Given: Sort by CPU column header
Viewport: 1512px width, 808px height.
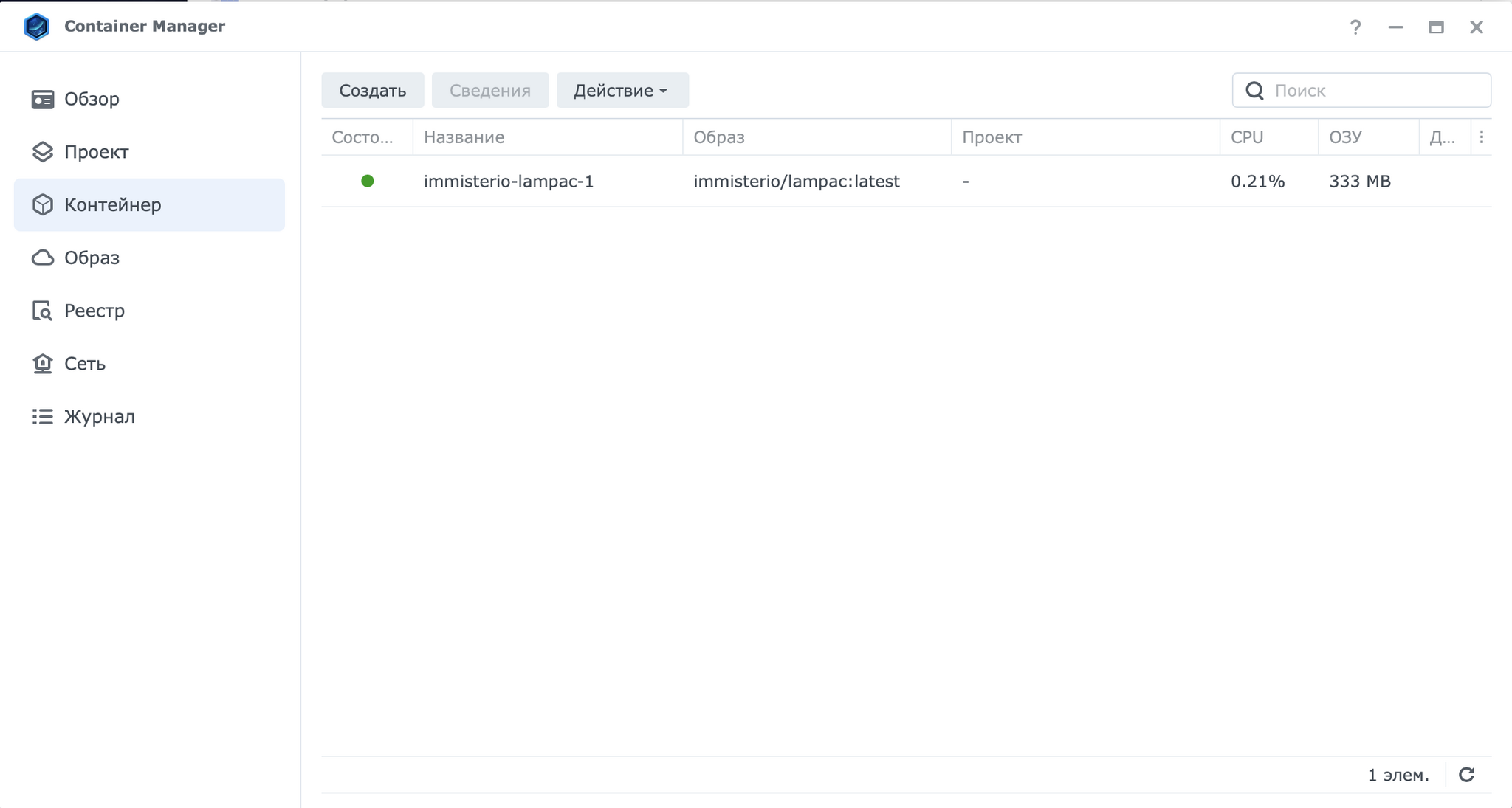Looking at the screenshot, I should coord(1247,137).
